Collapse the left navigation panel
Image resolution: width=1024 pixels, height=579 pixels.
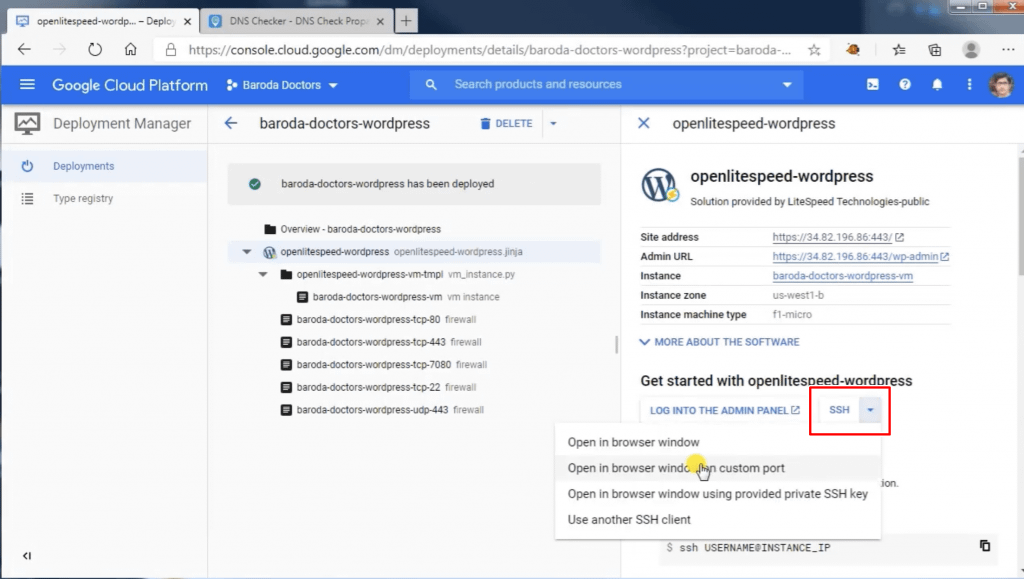coord(27,556)
